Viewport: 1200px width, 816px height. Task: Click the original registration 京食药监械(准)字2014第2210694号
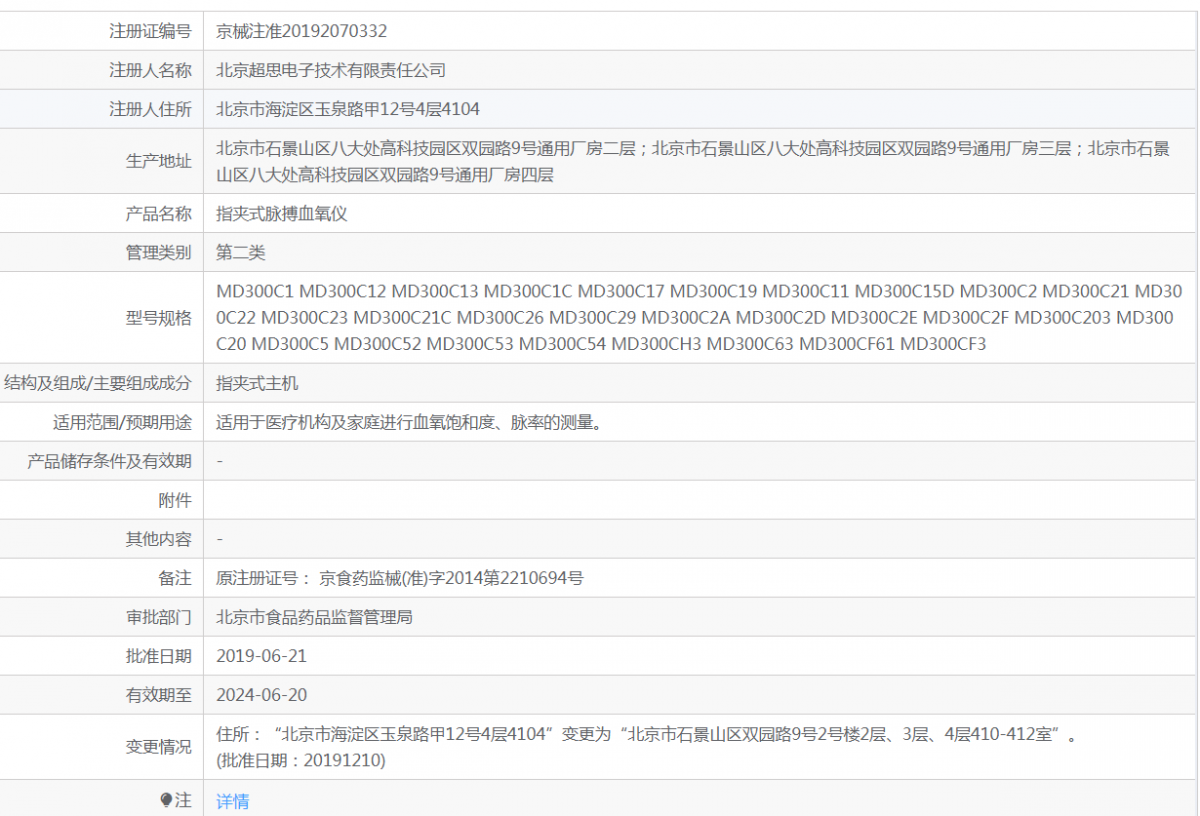[451, 578]
